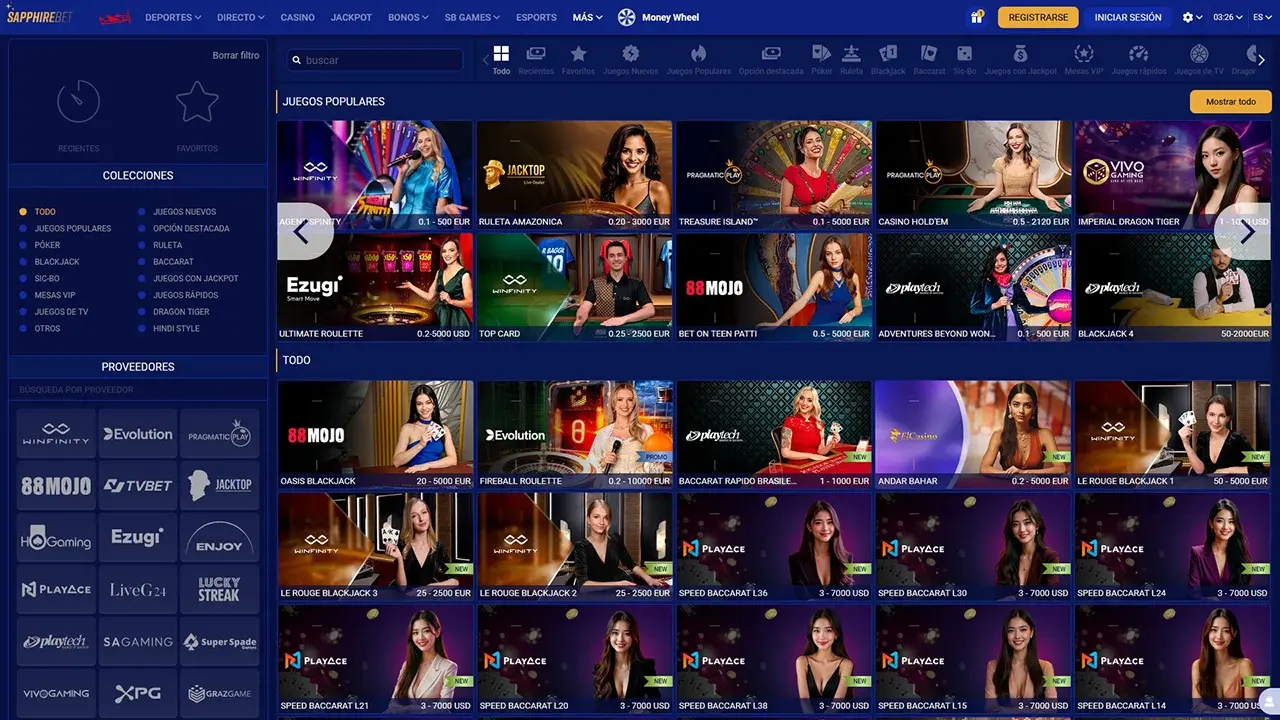
Task: Select the Juegos rápidos category icon
Action: [1139, 54]
